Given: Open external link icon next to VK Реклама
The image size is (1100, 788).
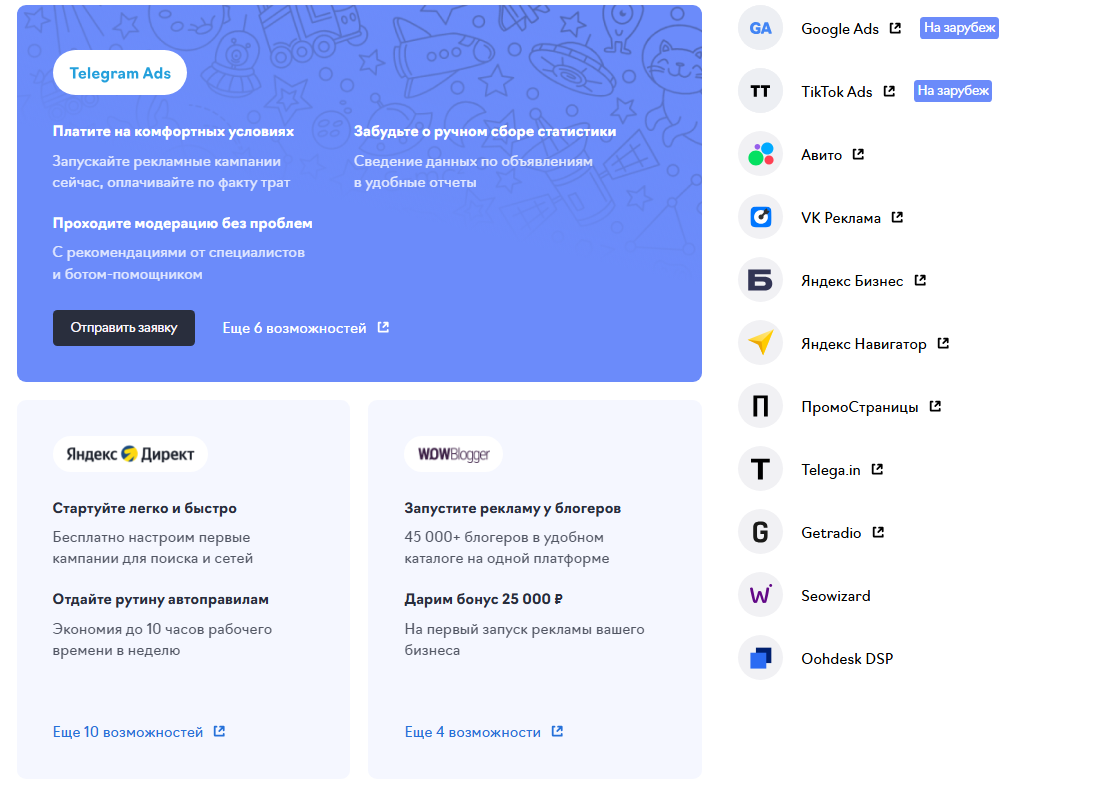Looking at the screenshot, I should tap(897, 217).
